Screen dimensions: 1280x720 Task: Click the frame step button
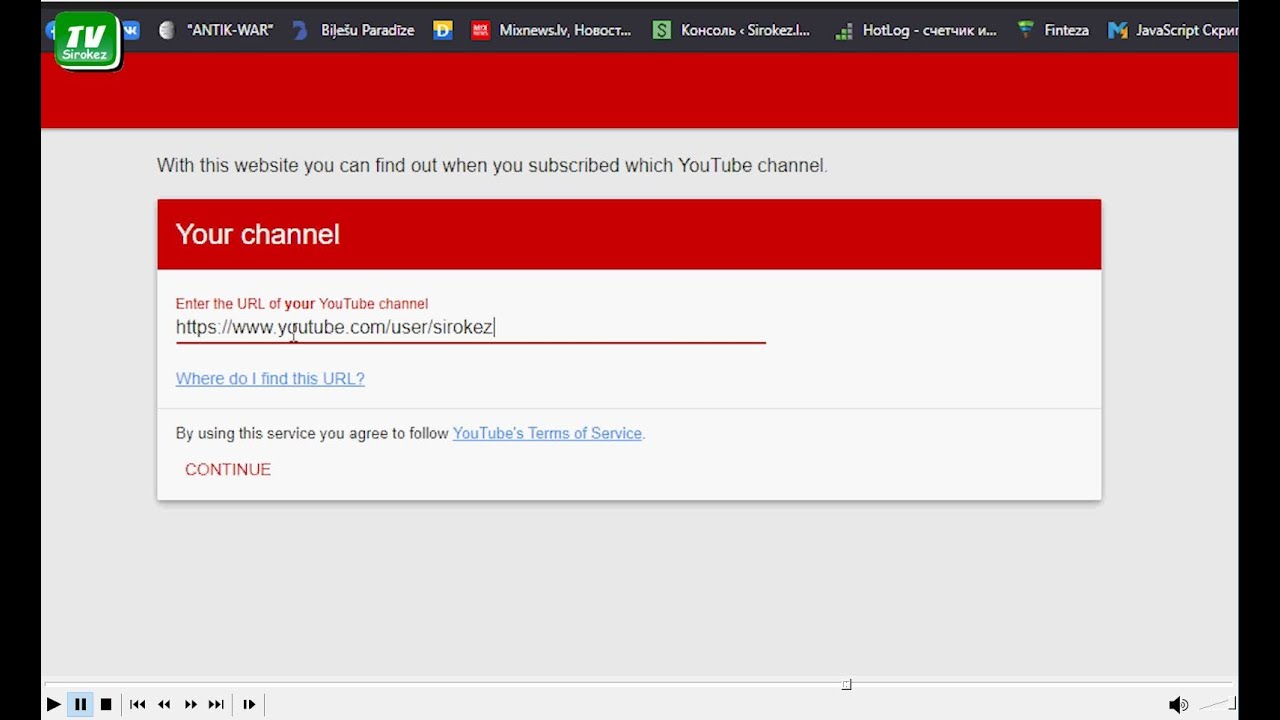[249, 704]
